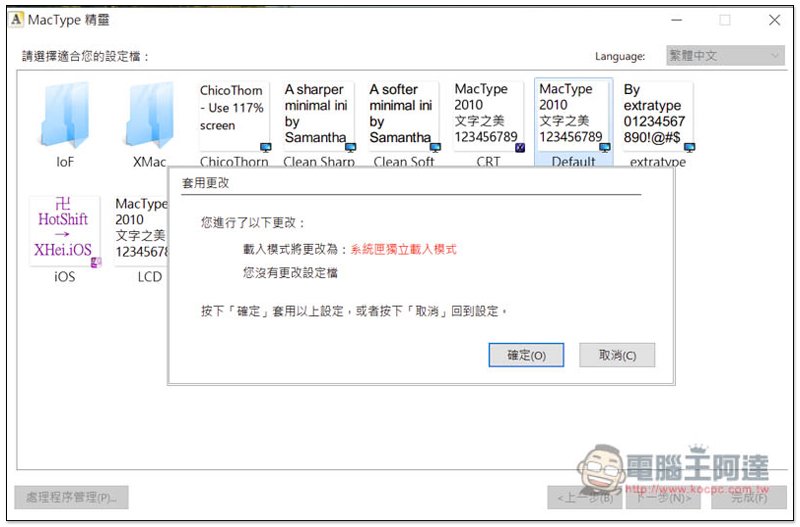Viewport: 800px width, 527px height.
Task: Click the MacType app icon in title bar
Action: (x=17, y=20)
